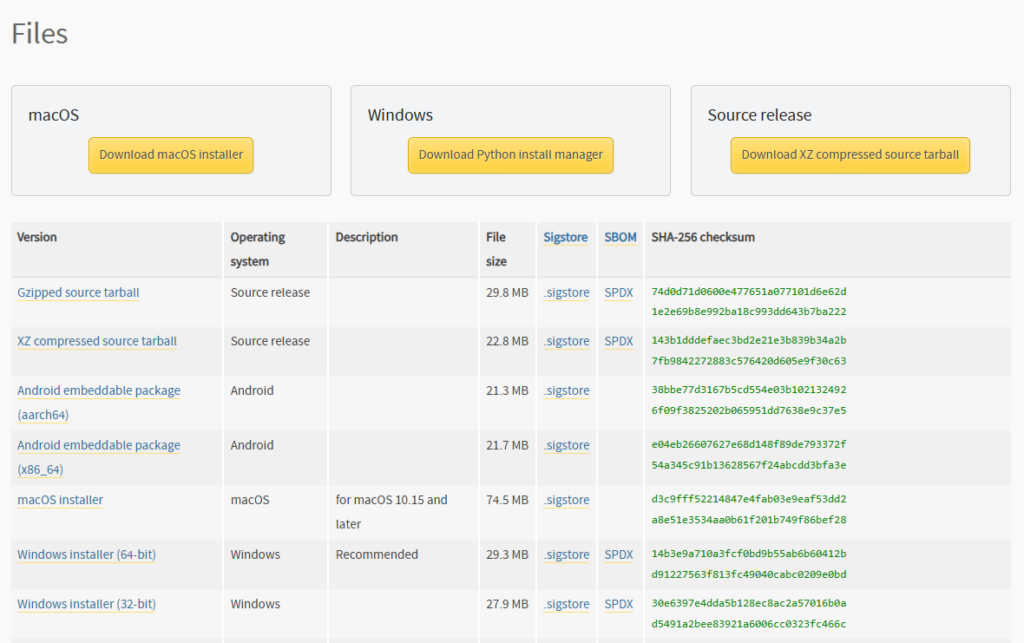Open the Sigstore column header link
Screen dimensions: 1024x643
[566, 238]
